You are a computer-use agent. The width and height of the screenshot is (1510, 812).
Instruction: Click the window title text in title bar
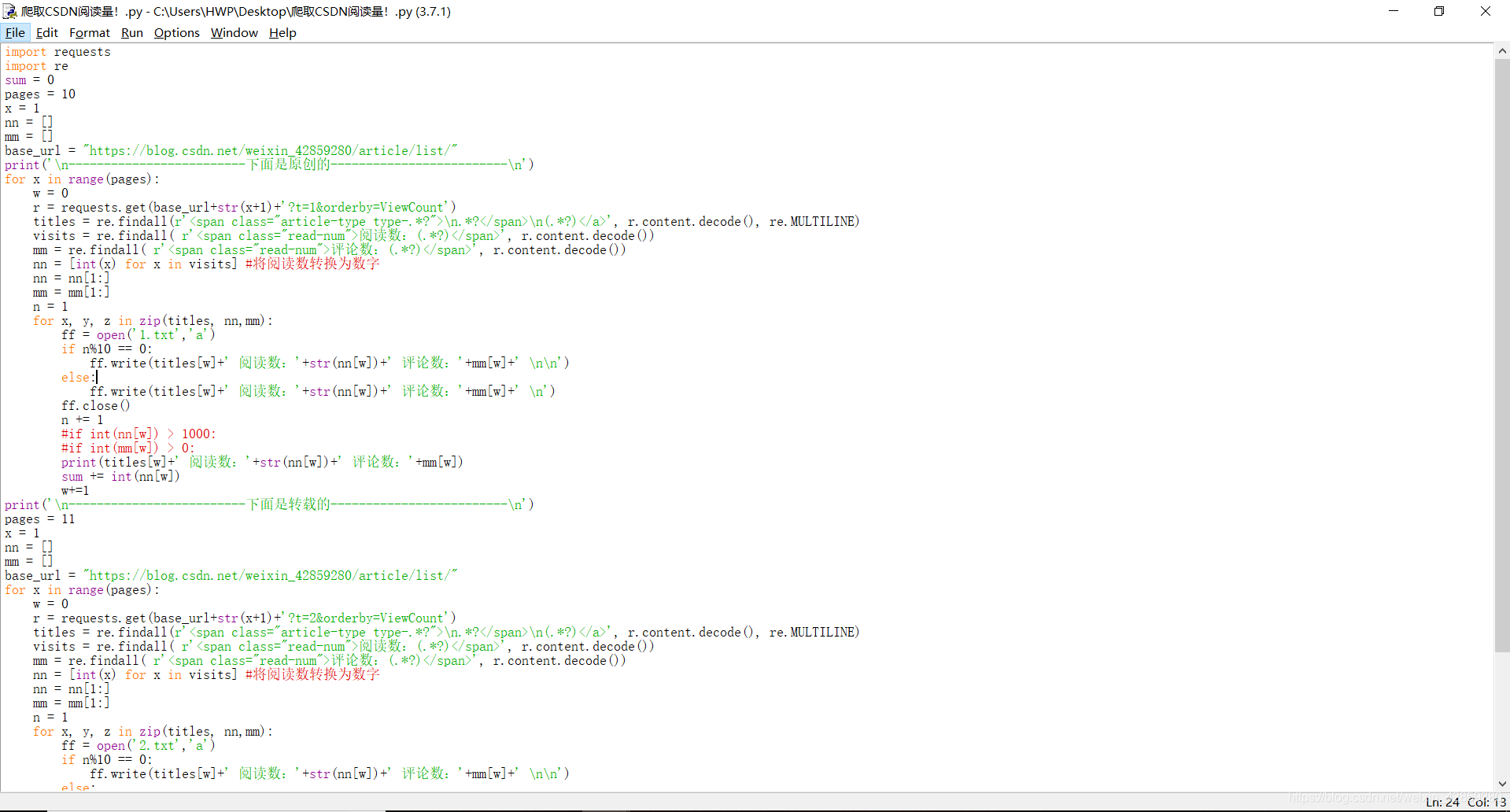tap(236, 11)
